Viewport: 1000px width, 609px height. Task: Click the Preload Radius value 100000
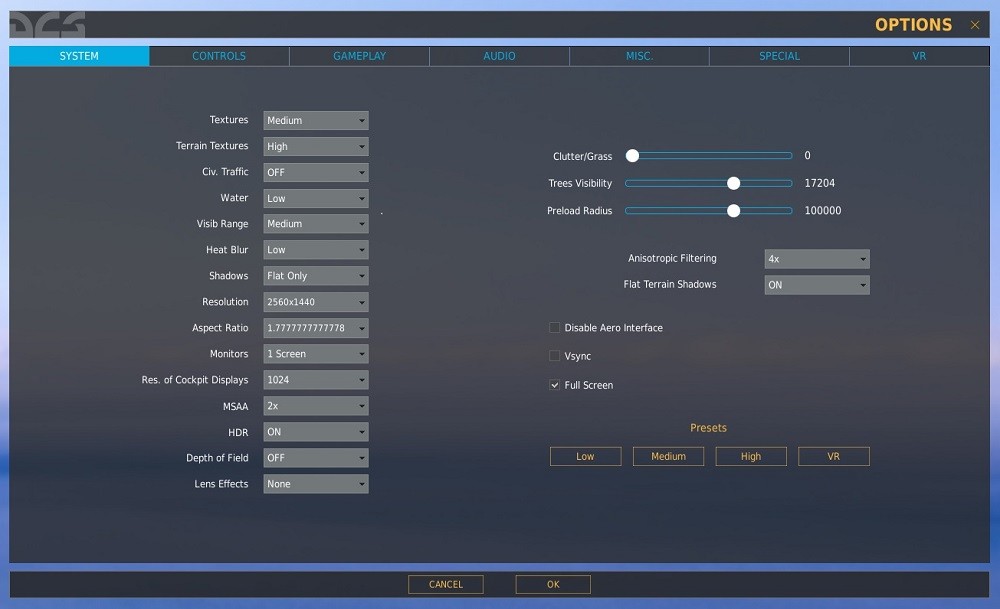823,211
